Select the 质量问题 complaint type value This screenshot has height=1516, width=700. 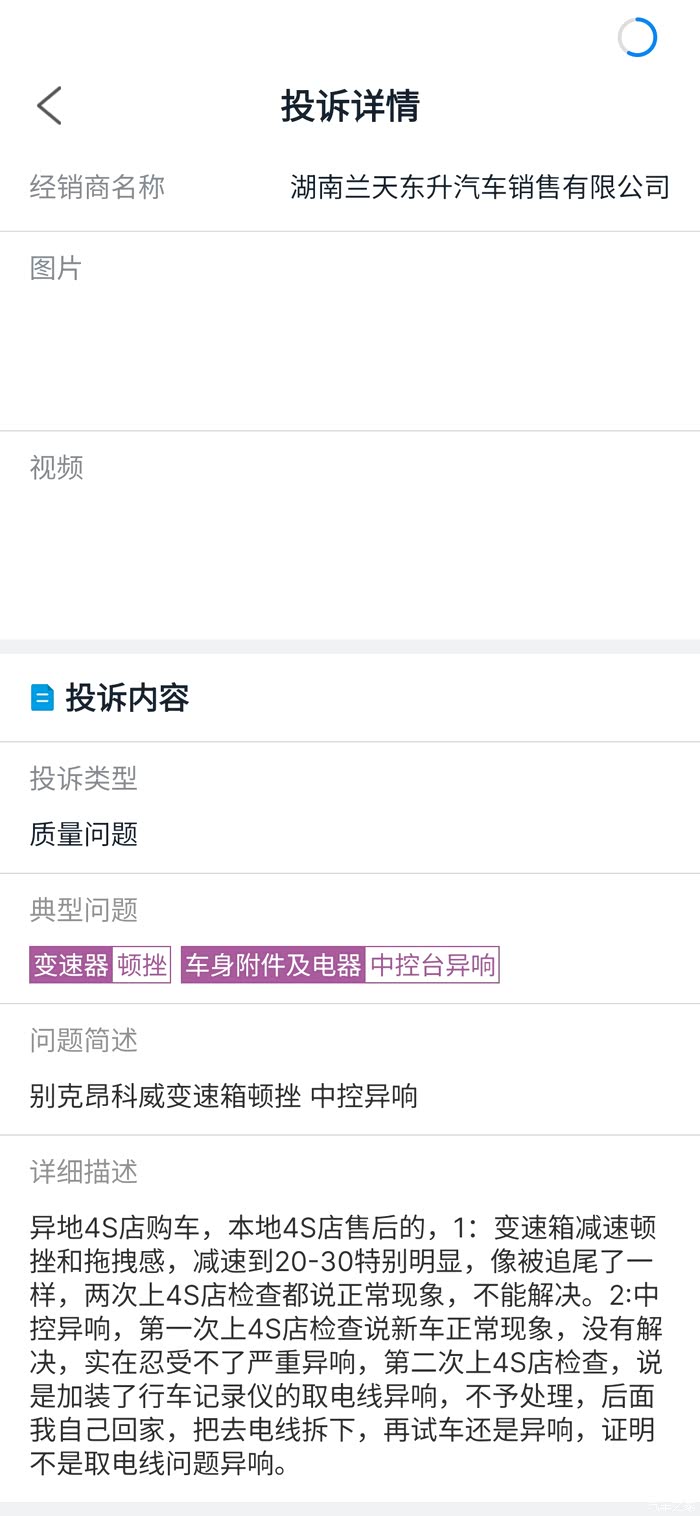(83, 833)
